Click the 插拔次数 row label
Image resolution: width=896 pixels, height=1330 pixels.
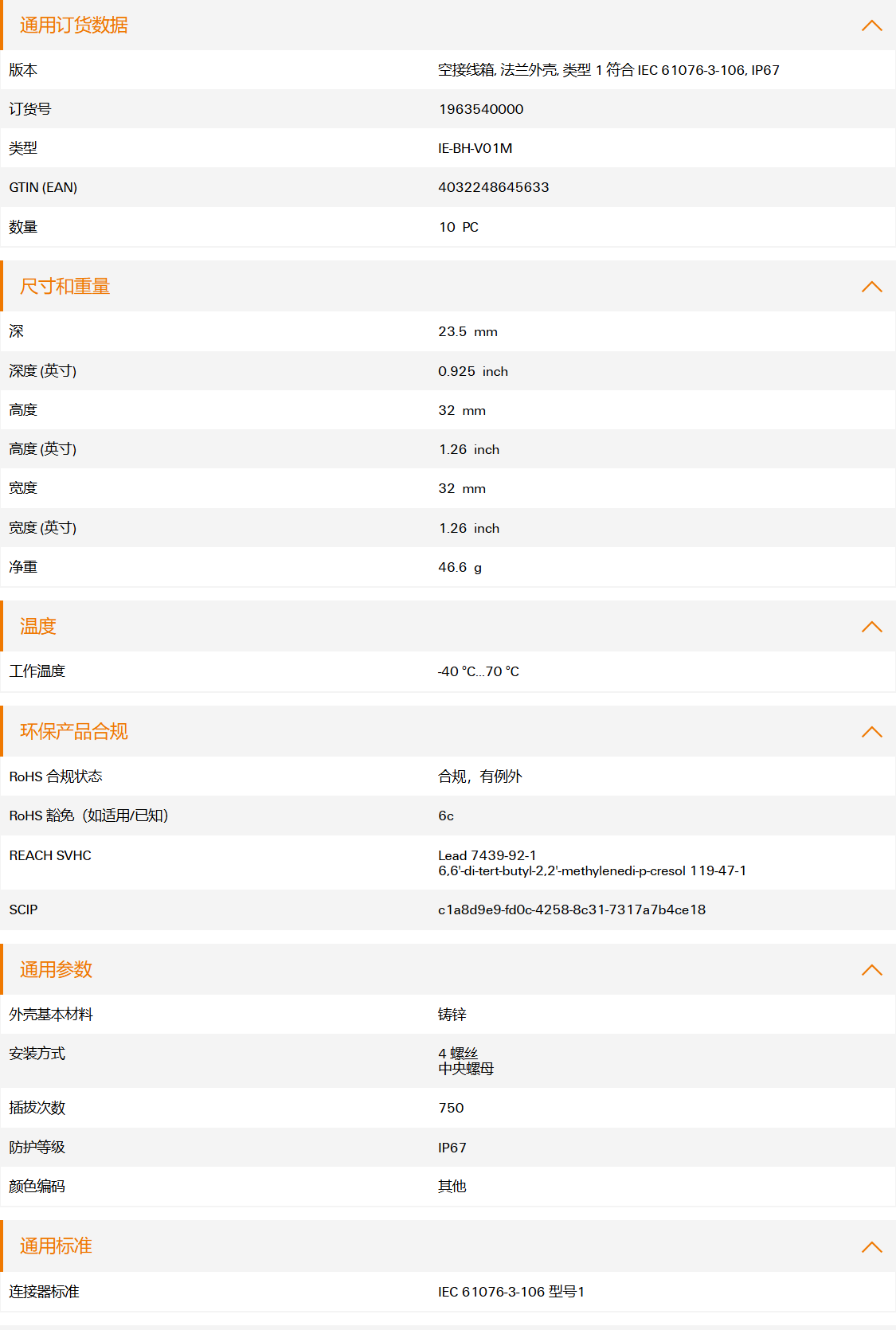[37, 1108]
